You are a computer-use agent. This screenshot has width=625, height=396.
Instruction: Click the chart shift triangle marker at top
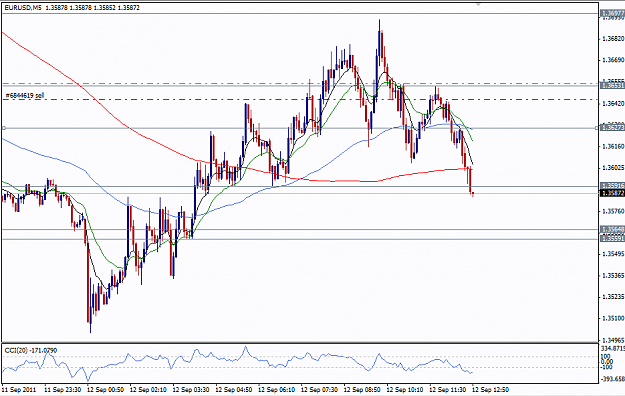click(x=478, y=4)
